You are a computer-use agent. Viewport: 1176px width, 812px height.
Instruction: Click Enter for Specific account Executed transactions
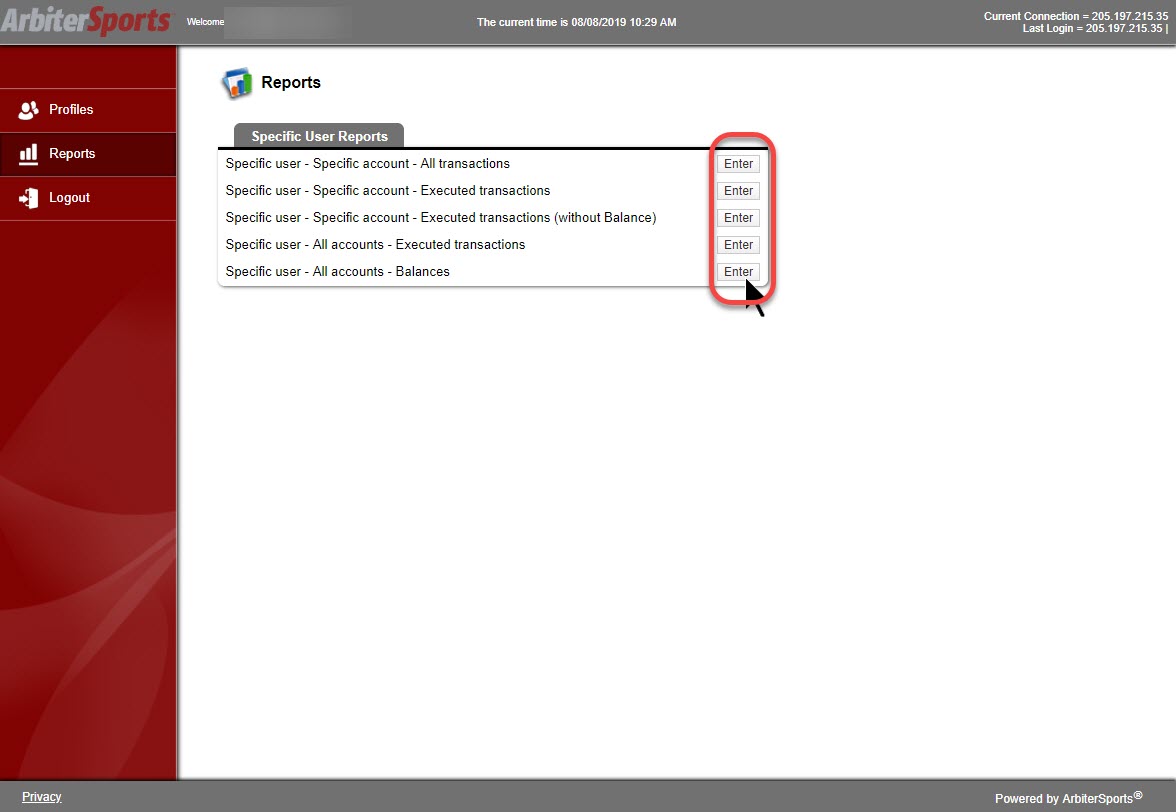click(x=738, y=190)
